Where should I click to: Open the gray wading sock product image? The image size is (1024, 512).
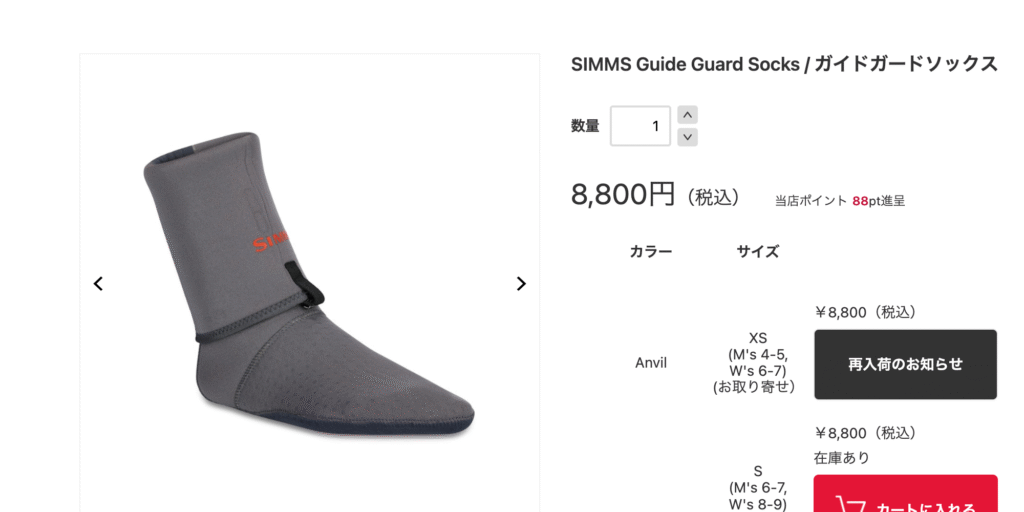click(309, 283)
